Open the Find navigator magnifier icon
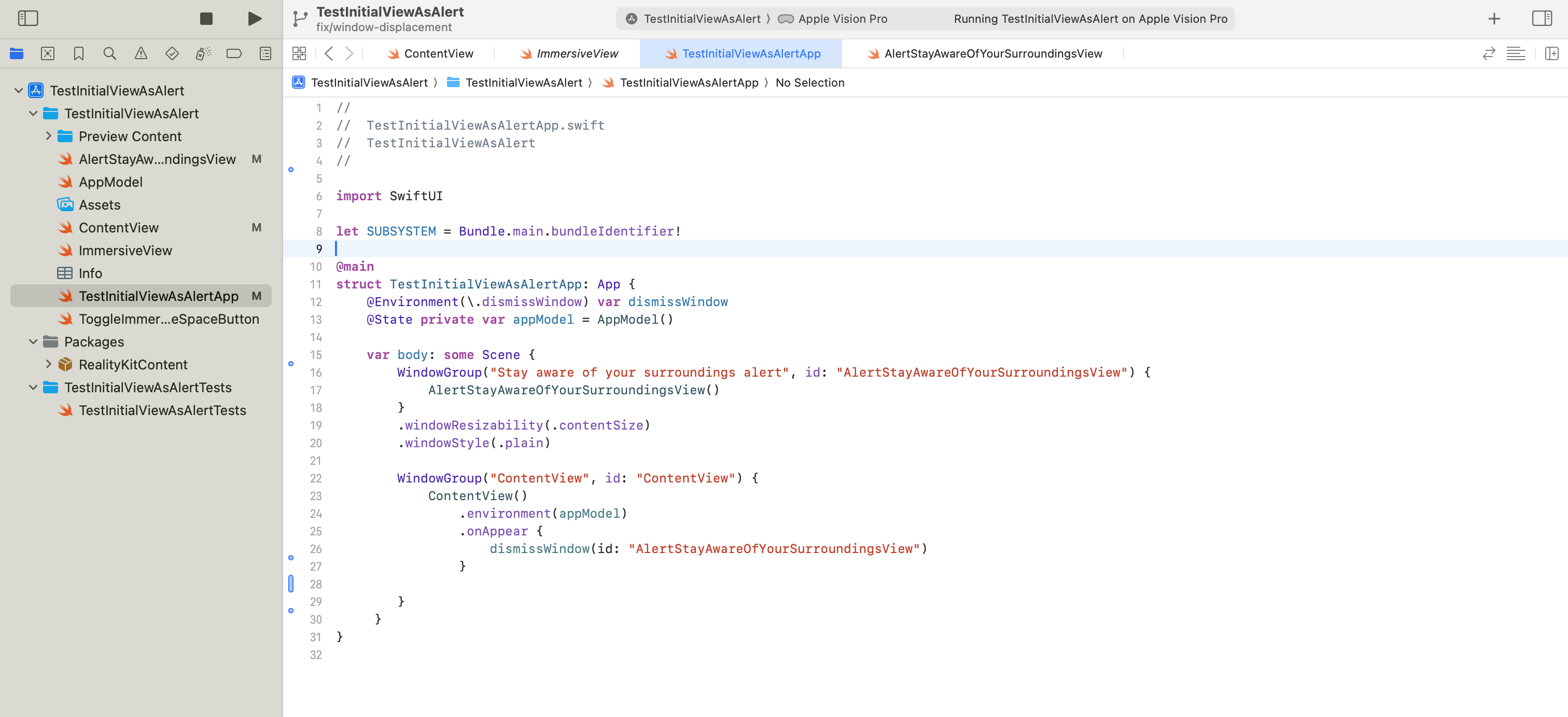The height and width of the screenshot is (717, 1568). click(x=109, y=53)
